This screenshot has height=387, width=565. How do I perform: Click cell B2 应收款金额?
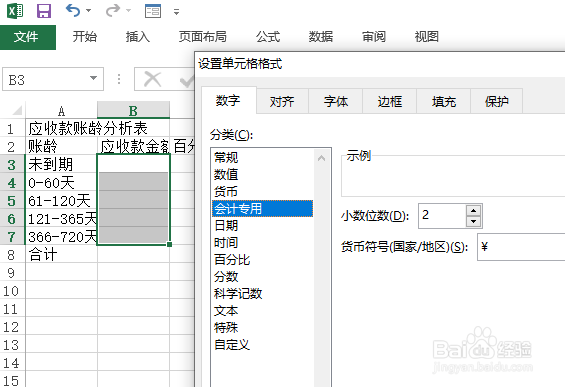point(134,146)
